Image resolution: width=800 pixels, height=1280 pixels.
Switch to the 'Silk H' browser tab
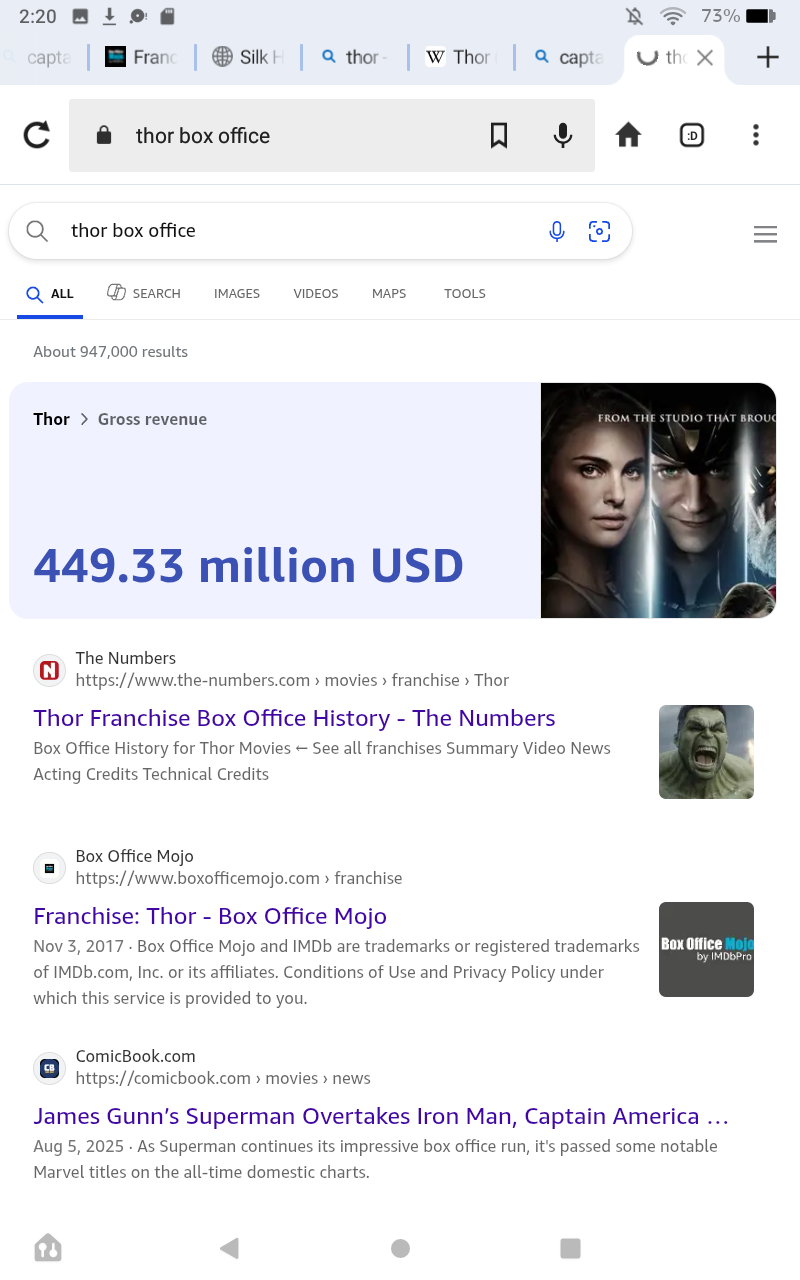click(249, 57)
